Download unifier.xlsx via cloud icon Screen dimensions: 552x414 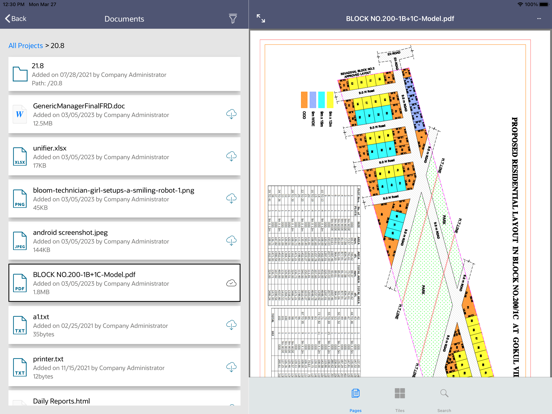point(231,156)
